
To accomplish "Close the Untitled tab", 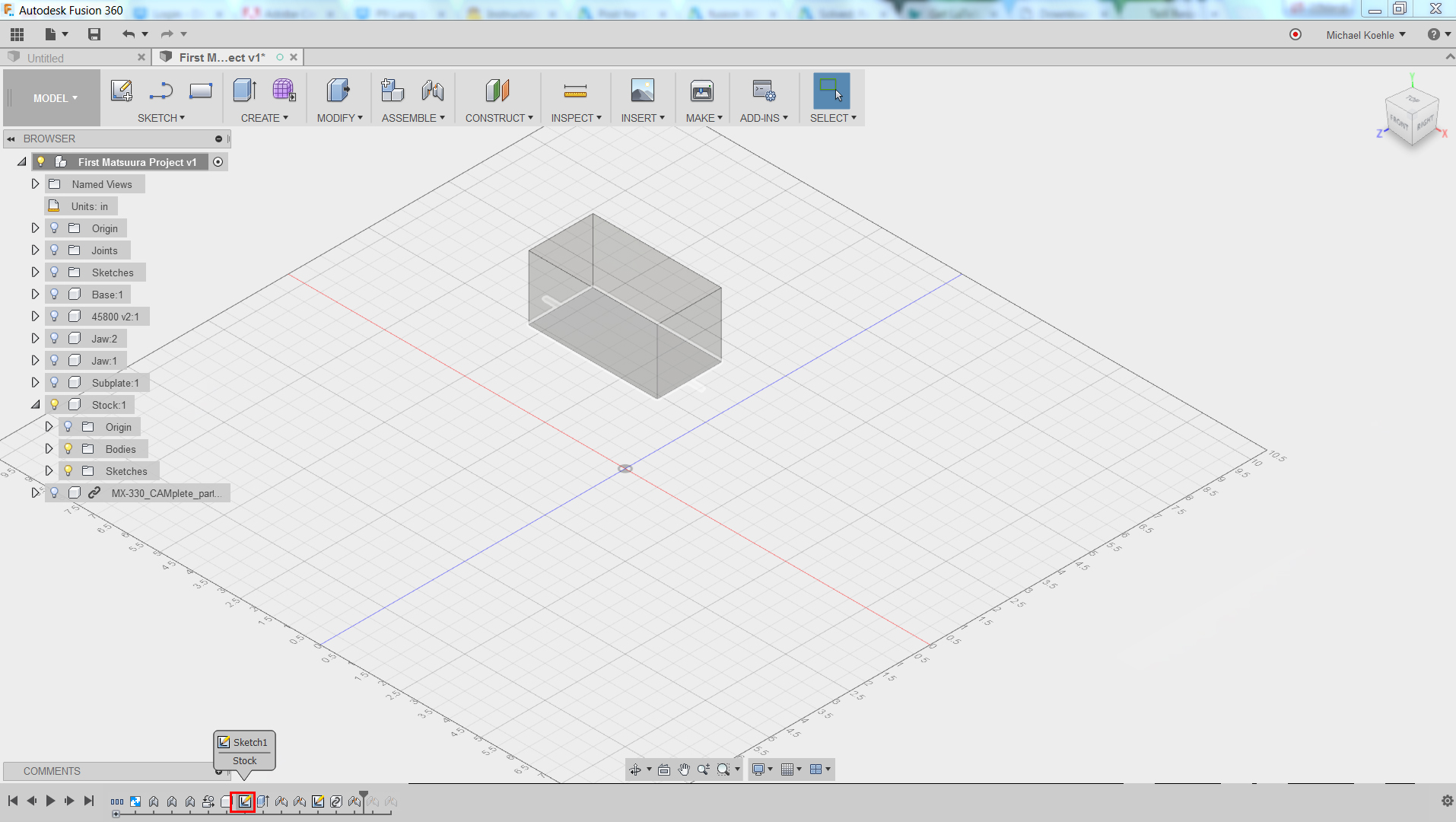I will tap(141, 57).
